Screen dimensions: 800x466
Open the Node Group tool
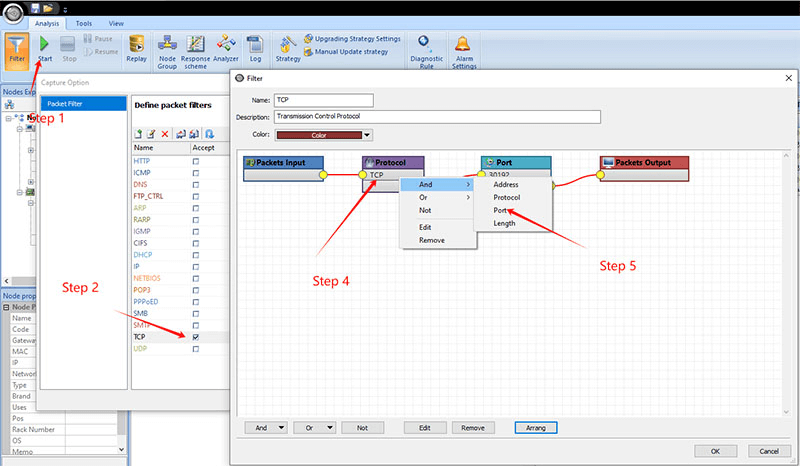pyautogui.click(x=167, y=45)
